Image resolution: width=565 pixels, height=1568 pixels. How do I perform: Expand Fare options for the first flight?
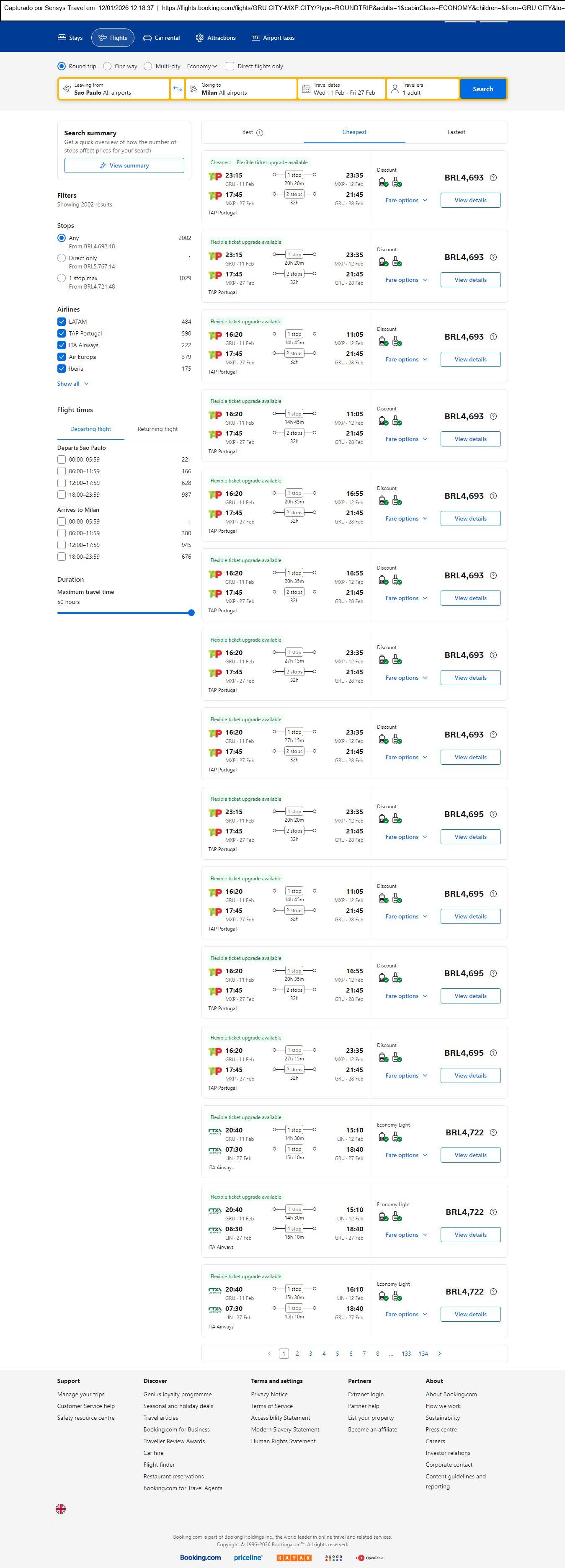(406, 200)
